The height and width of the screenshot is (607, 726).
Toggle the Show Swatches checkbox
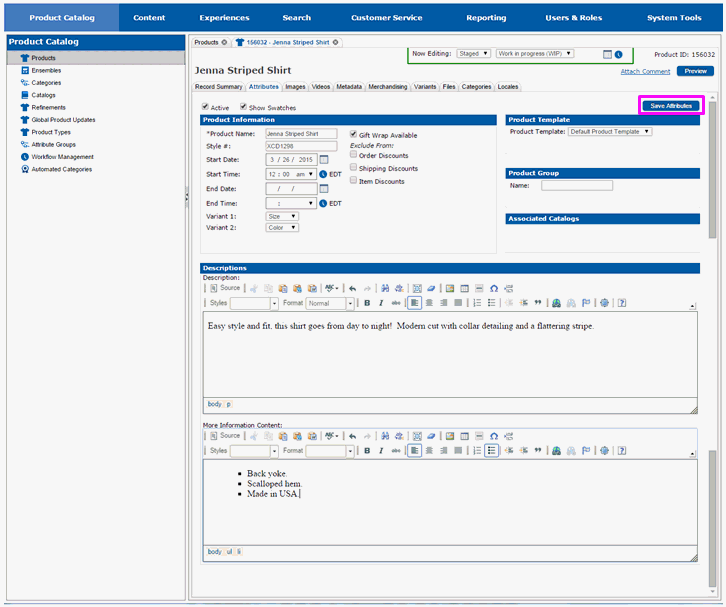click(x=243, y=107)
